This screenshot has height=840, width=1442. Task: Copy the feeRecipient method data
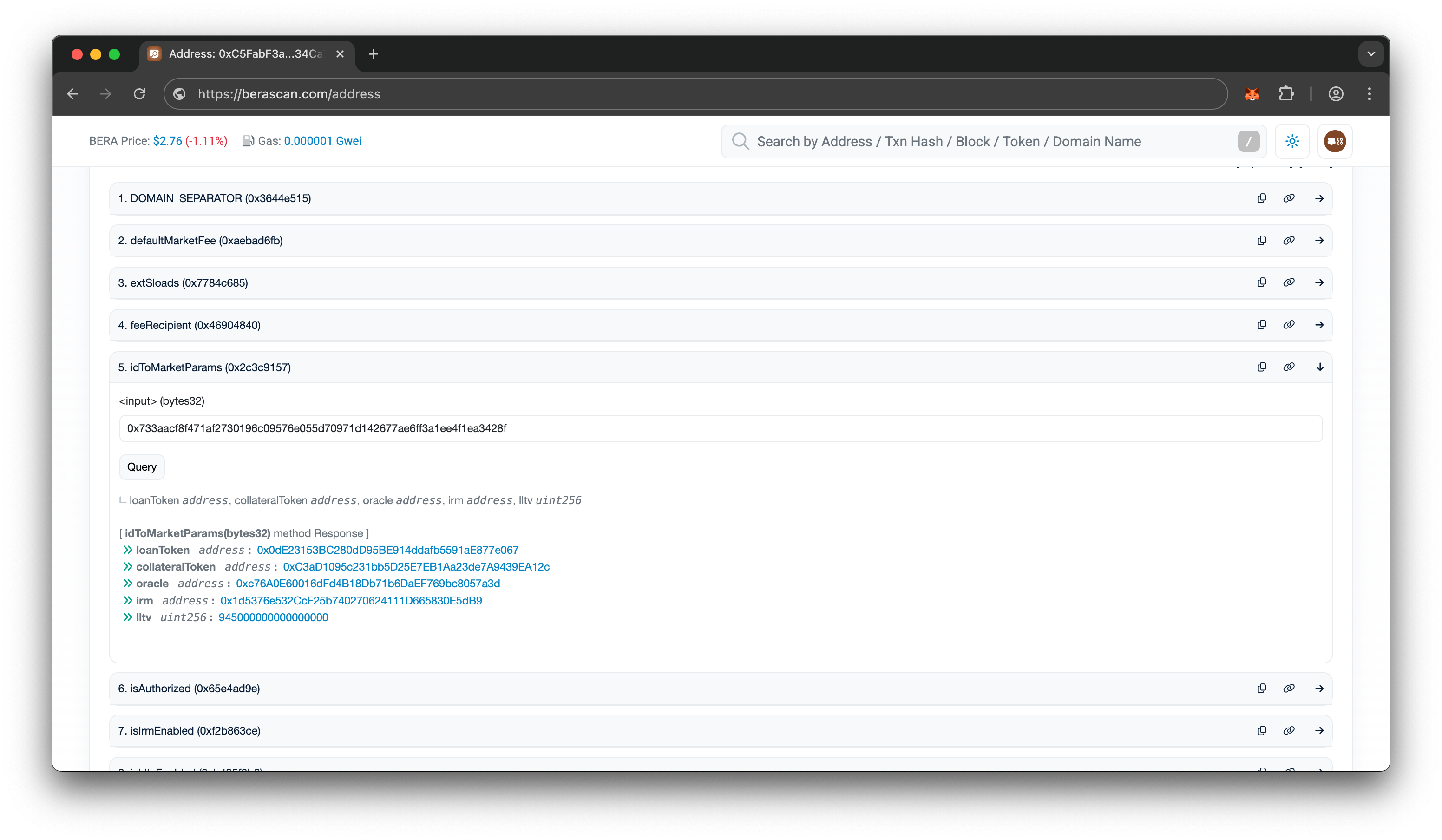[1262, 324]
